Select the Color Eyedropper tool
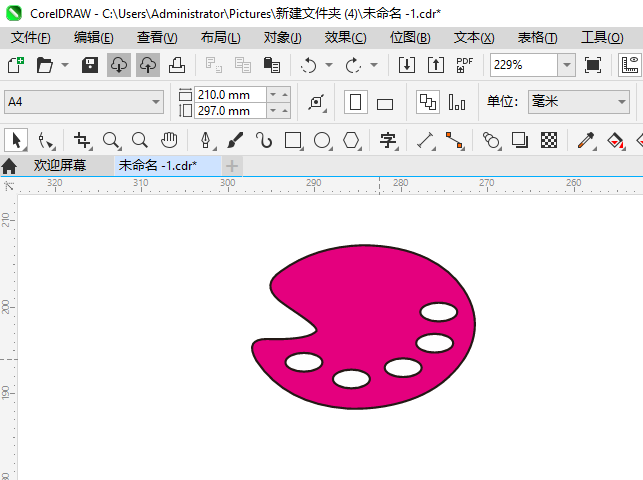Screen dimensions: 643x480 [586, 140]
